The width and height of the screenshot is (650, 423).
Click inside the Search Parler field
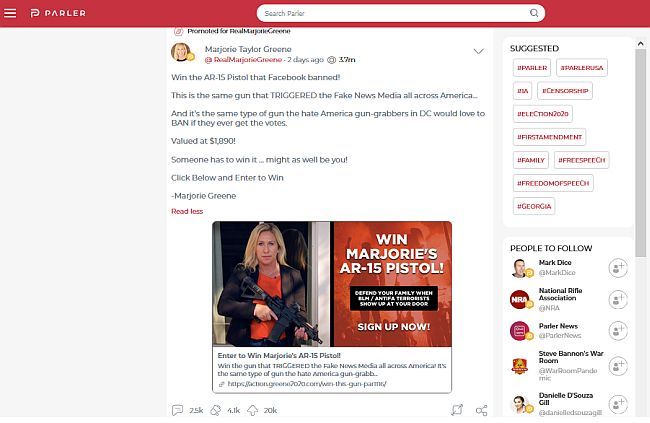tap(394, 13)
